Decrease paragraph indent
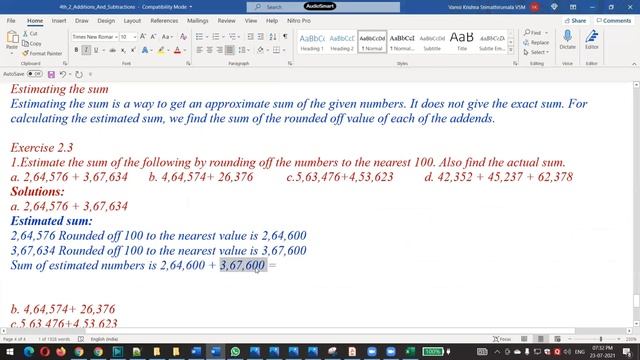The height and width of the screenshot is (360, 640). pos(251,37)
